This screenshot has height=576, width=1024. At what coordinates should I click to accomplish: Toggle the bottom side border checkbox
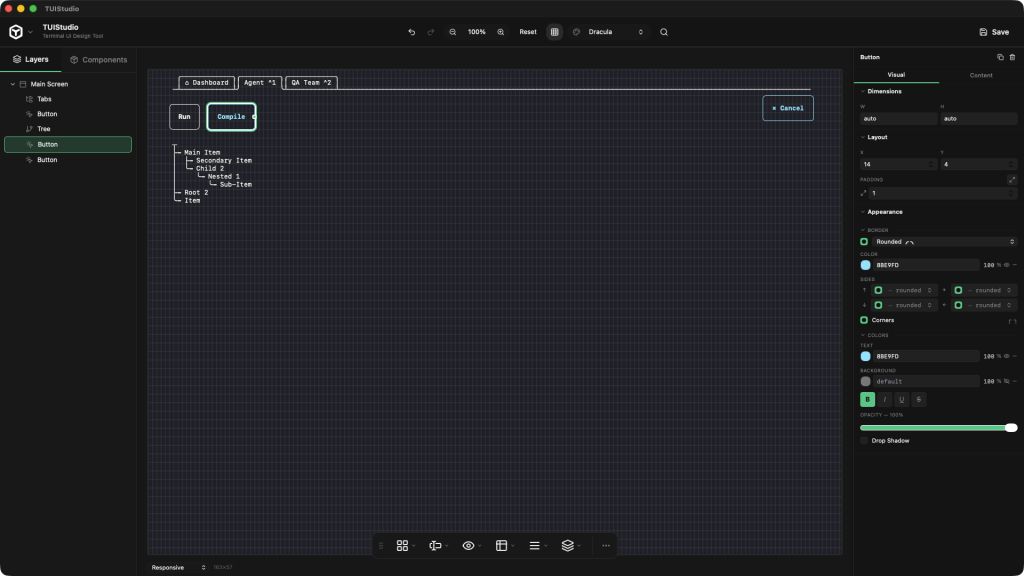click(878, 305)
